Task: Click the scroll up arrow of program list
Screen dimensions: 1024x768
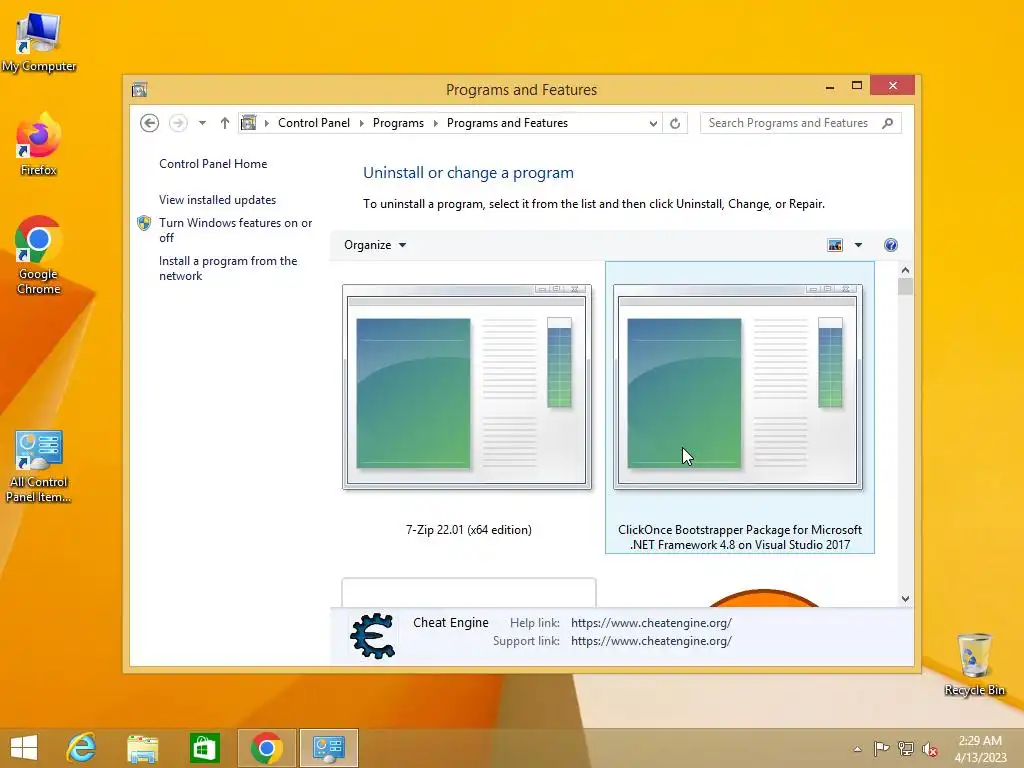Action: pyautogui.click(x=905, y=270)
